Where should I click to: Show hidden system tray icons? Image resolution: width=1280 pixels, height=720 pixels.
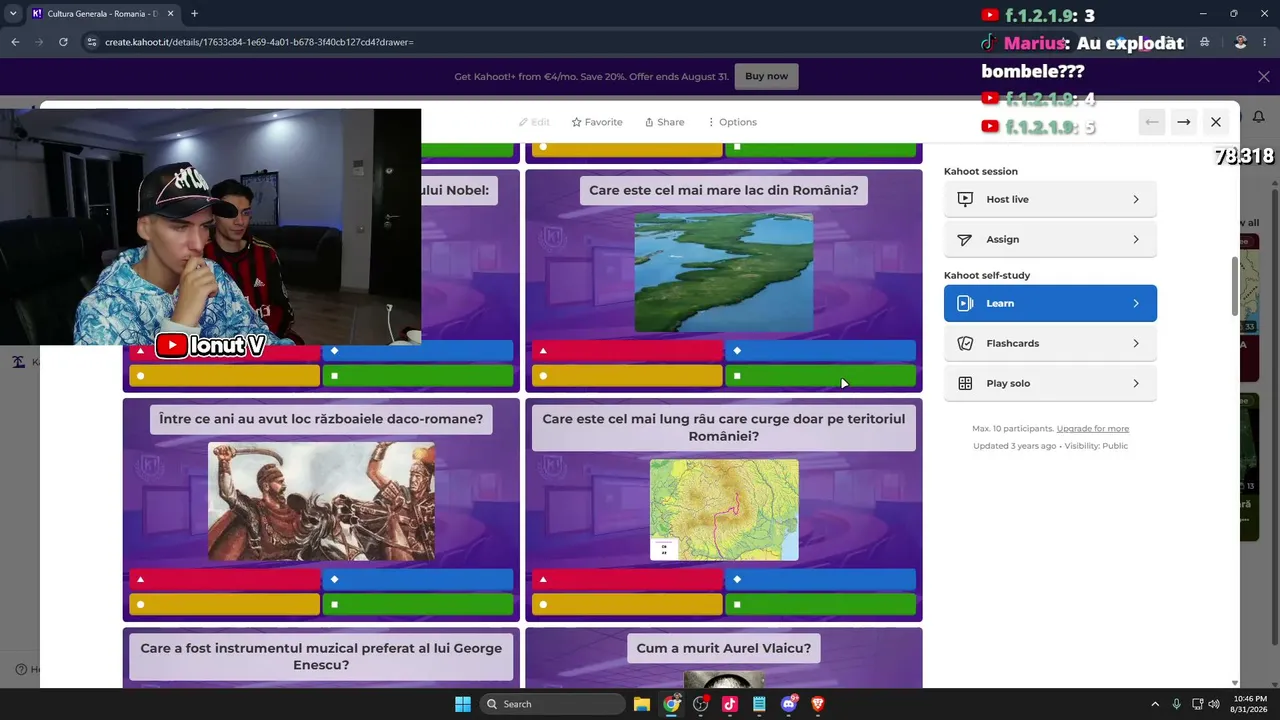tap(1155, 704)
